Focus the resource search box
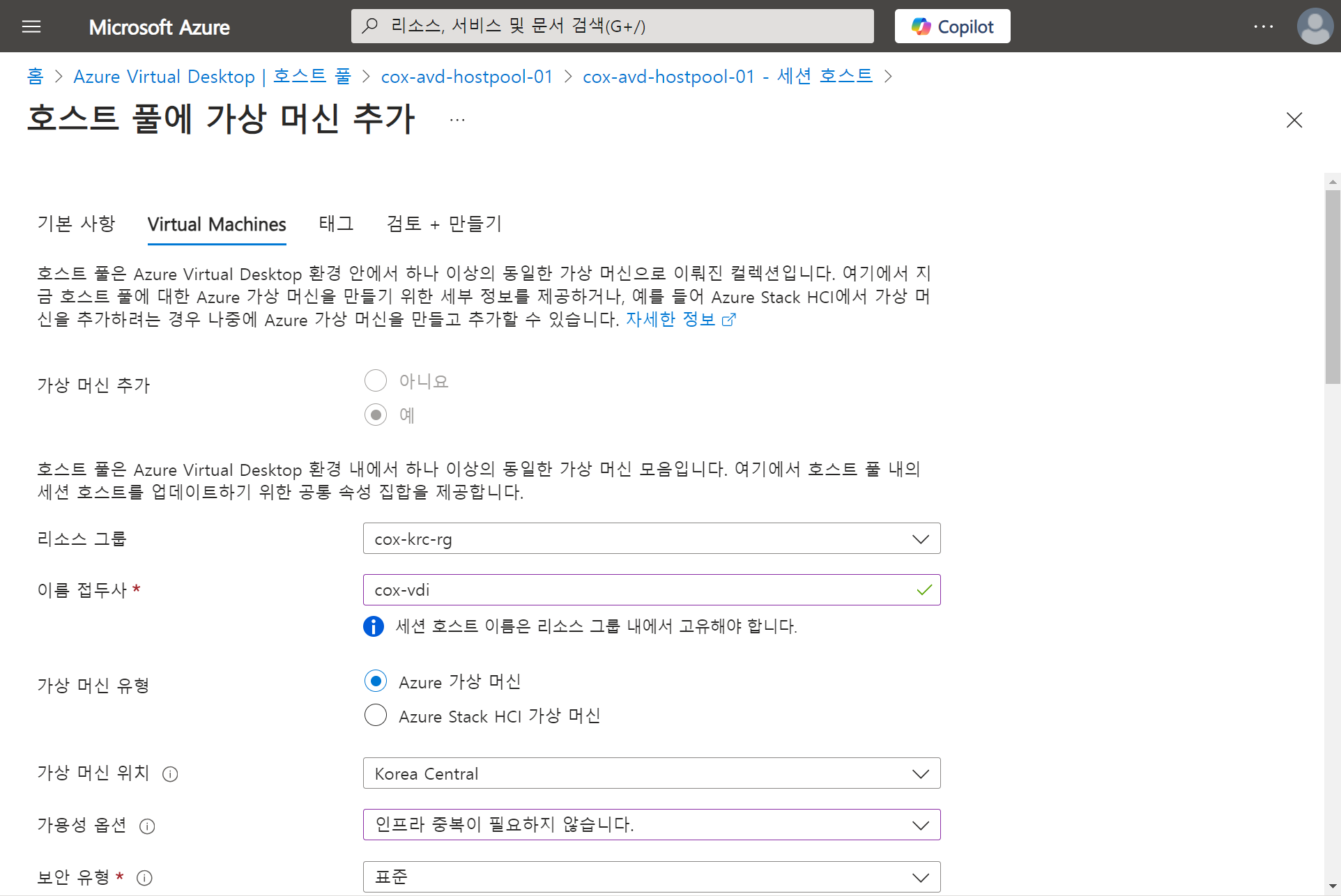 coord(612,26)
